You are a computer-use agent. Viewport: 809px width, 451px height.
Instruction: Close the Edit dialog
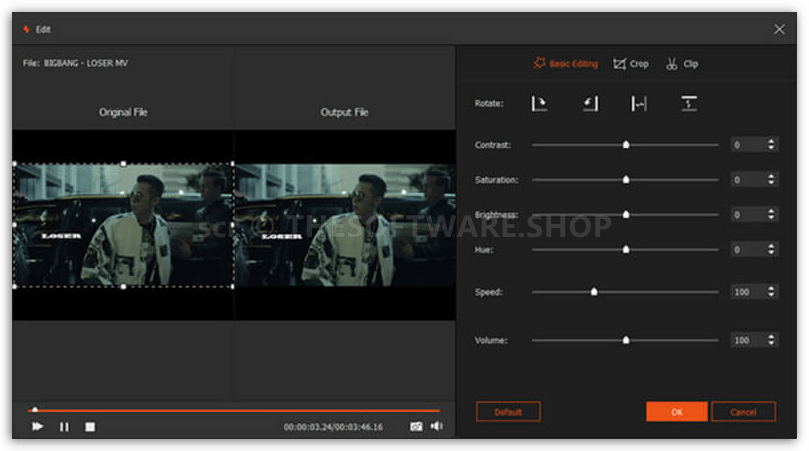(x=779, y=29)
